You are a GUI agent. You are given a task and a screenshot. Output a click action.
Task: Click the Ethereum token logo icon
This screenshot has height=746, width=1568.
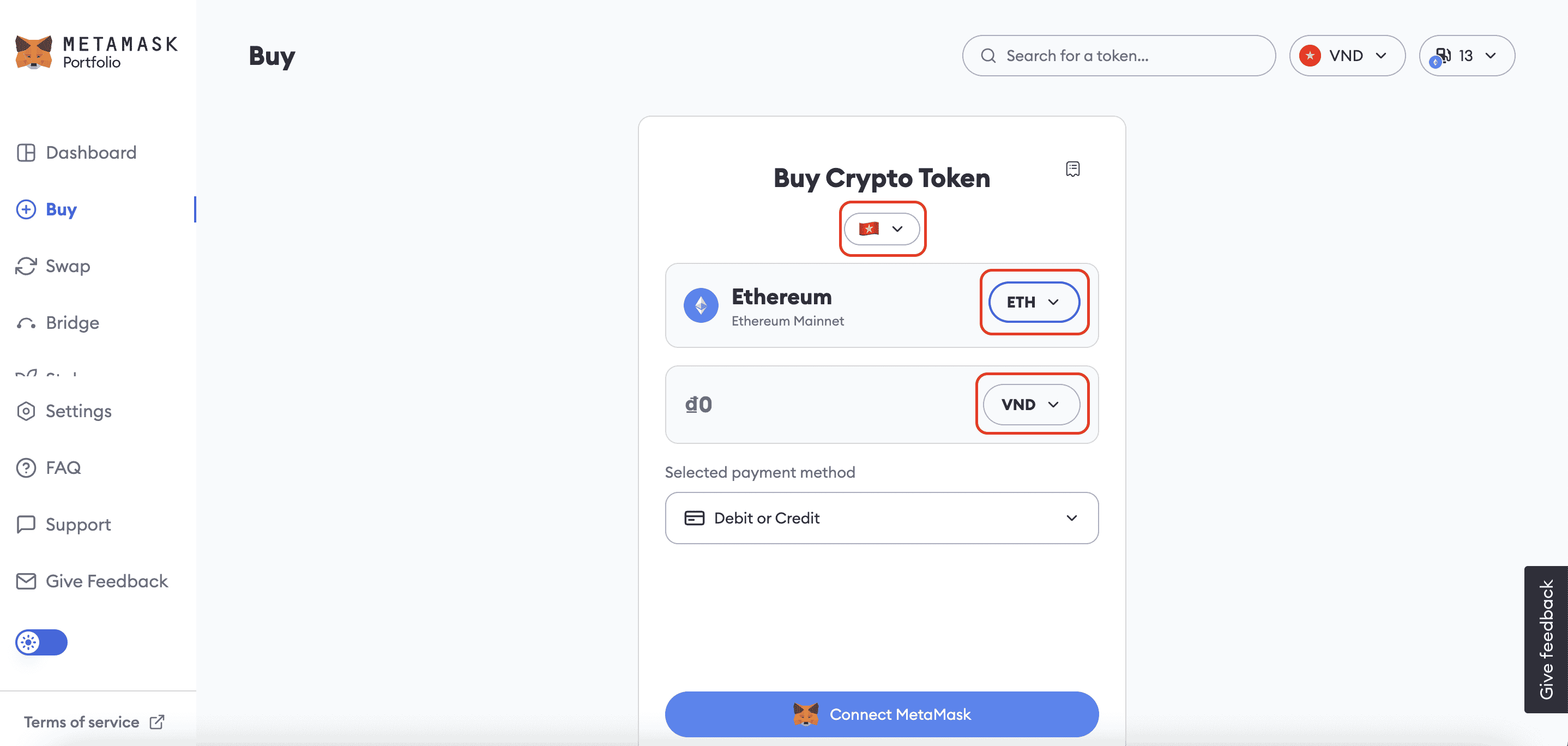tap(701, 305)
